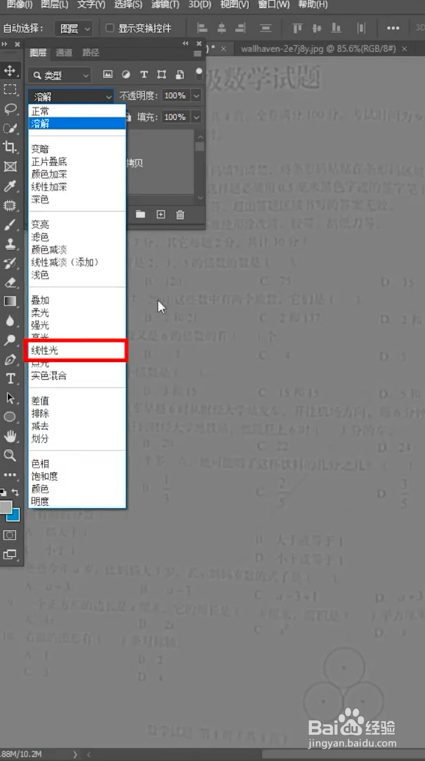Select the Brush tool
This screenshot has height=761, width=425.
[10, 225]
